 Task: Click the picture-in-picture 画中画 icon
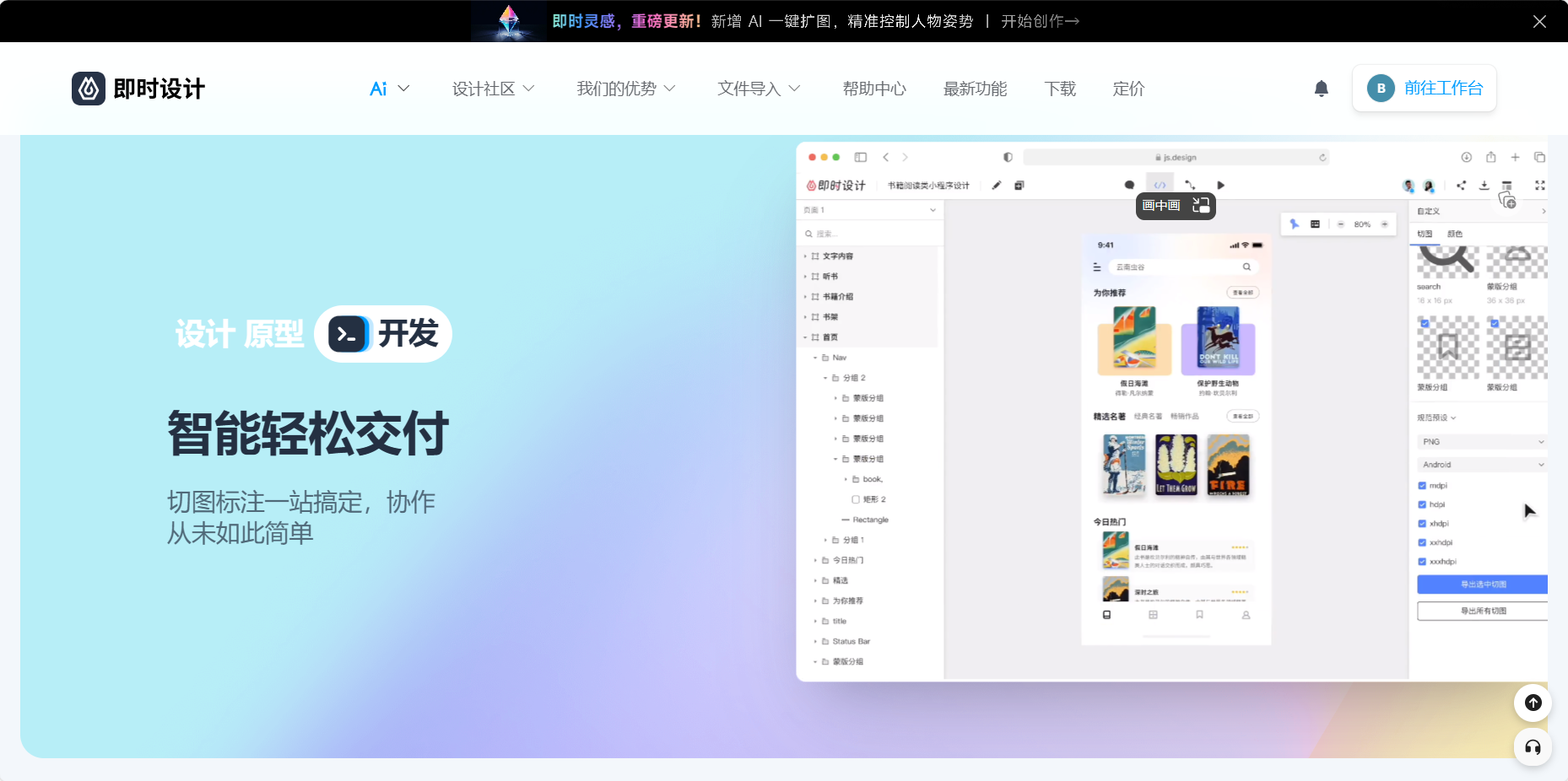coord(1201,205)
